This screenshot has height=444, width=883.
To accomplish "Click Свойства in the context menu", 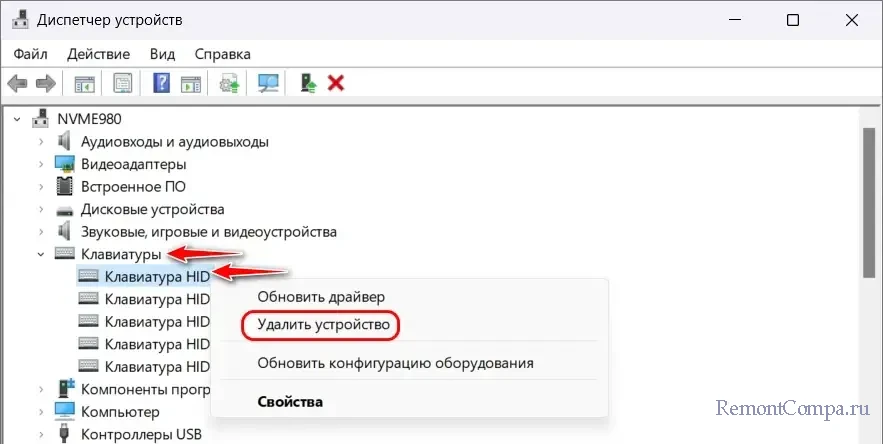I will click(x=290, y=402).
